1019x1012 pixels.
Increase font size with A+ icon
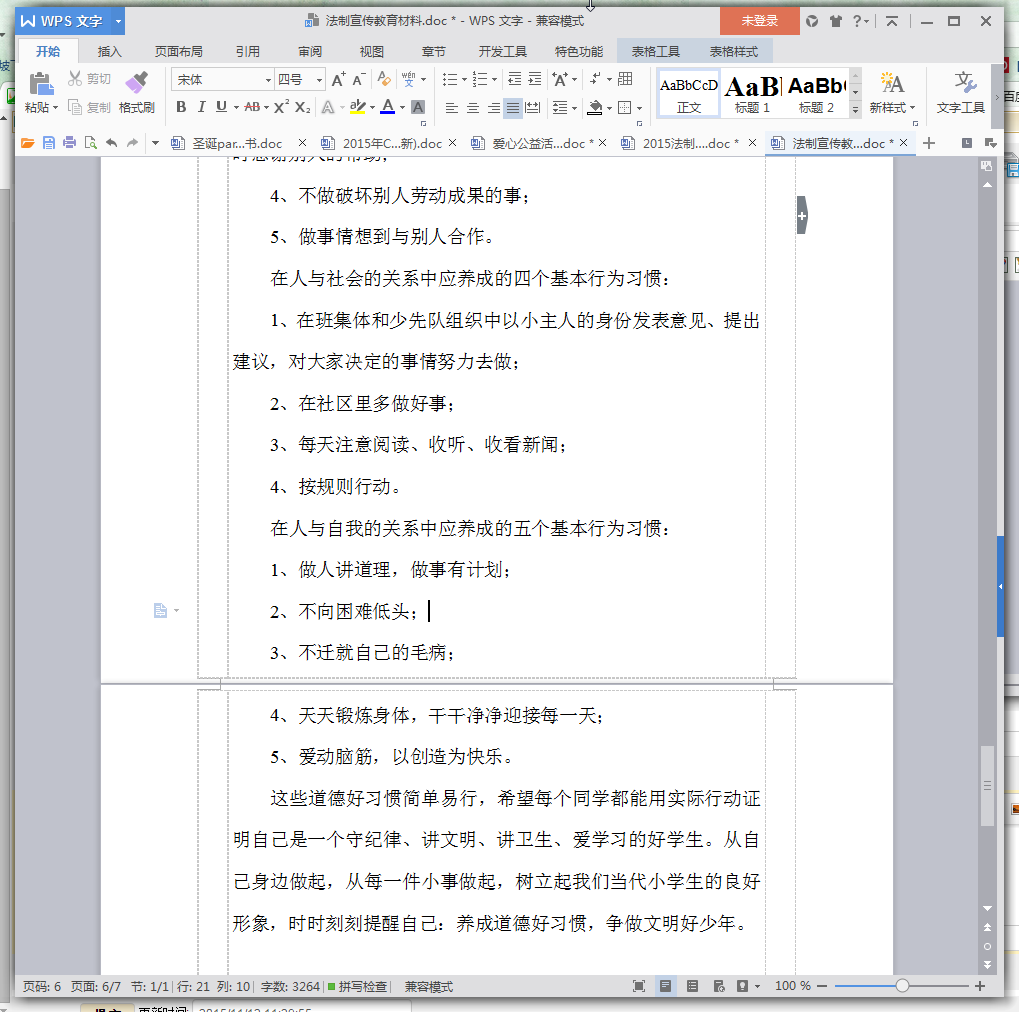pyautogui.click(x=339, y=79)
